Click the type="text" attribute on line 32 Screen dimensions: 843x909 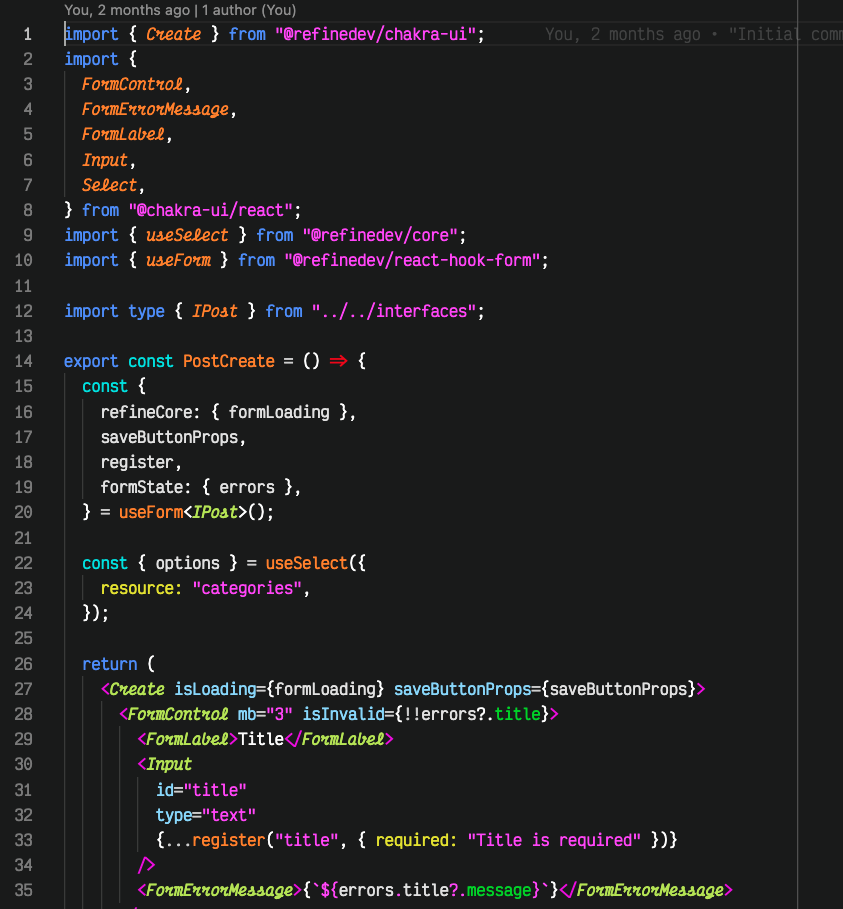(x=206, y=815)
